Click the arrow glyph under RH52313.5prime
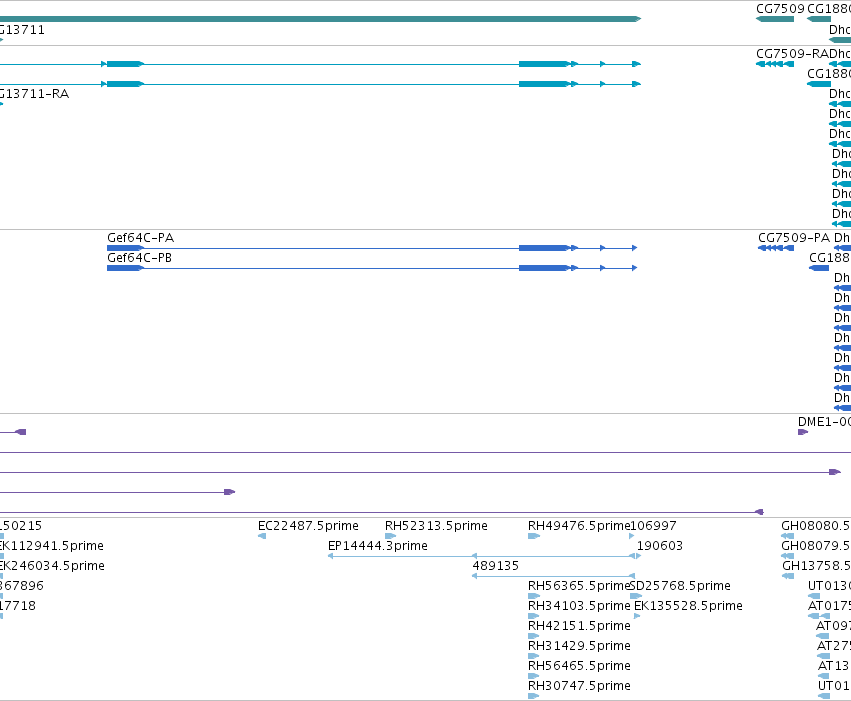 pyautogui.click(x=390, y=536)
